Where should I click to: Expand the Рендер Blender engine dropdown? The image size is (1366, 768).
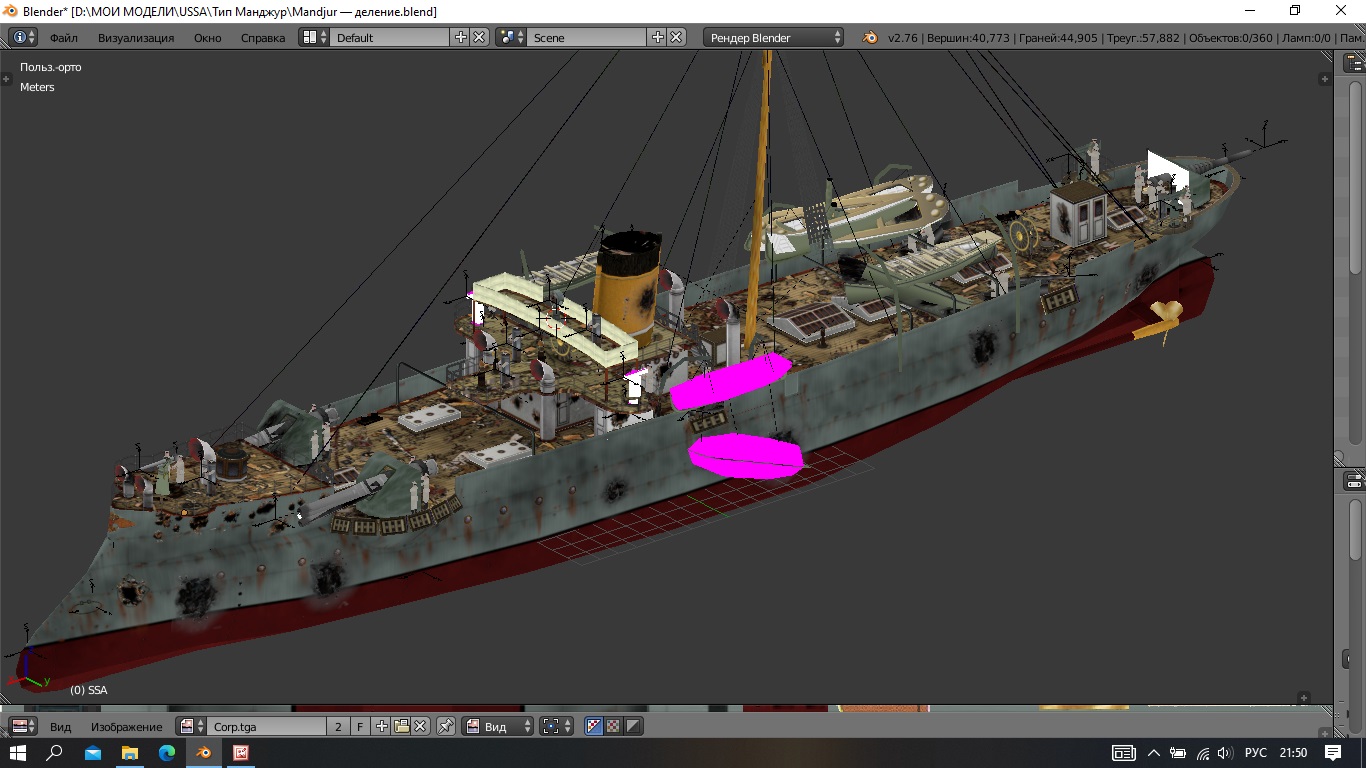click(x=775, y=37)
